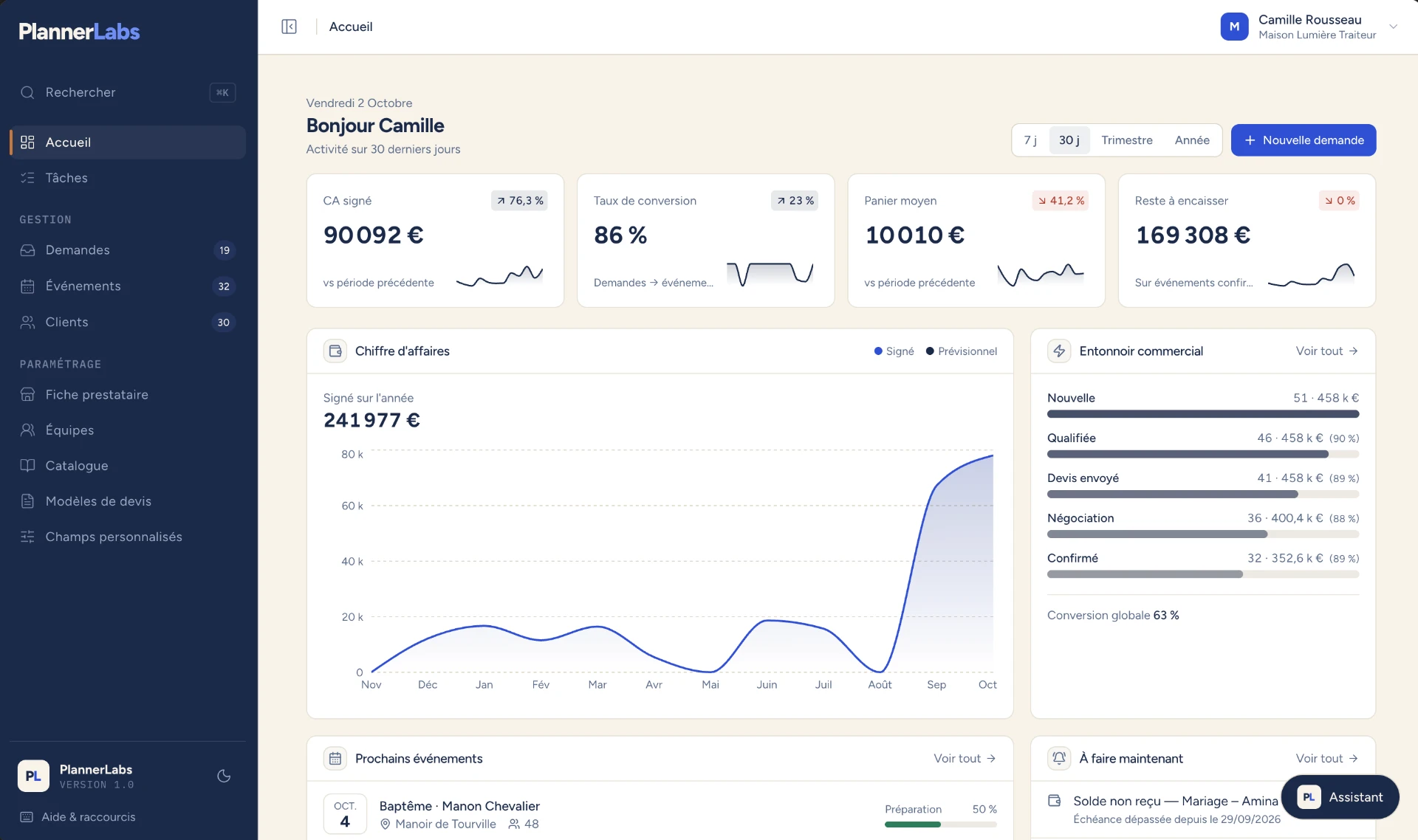Screen dimensions: 1418x840
Task: Open Accueil in the sidebar
Action: click(127, 142)
